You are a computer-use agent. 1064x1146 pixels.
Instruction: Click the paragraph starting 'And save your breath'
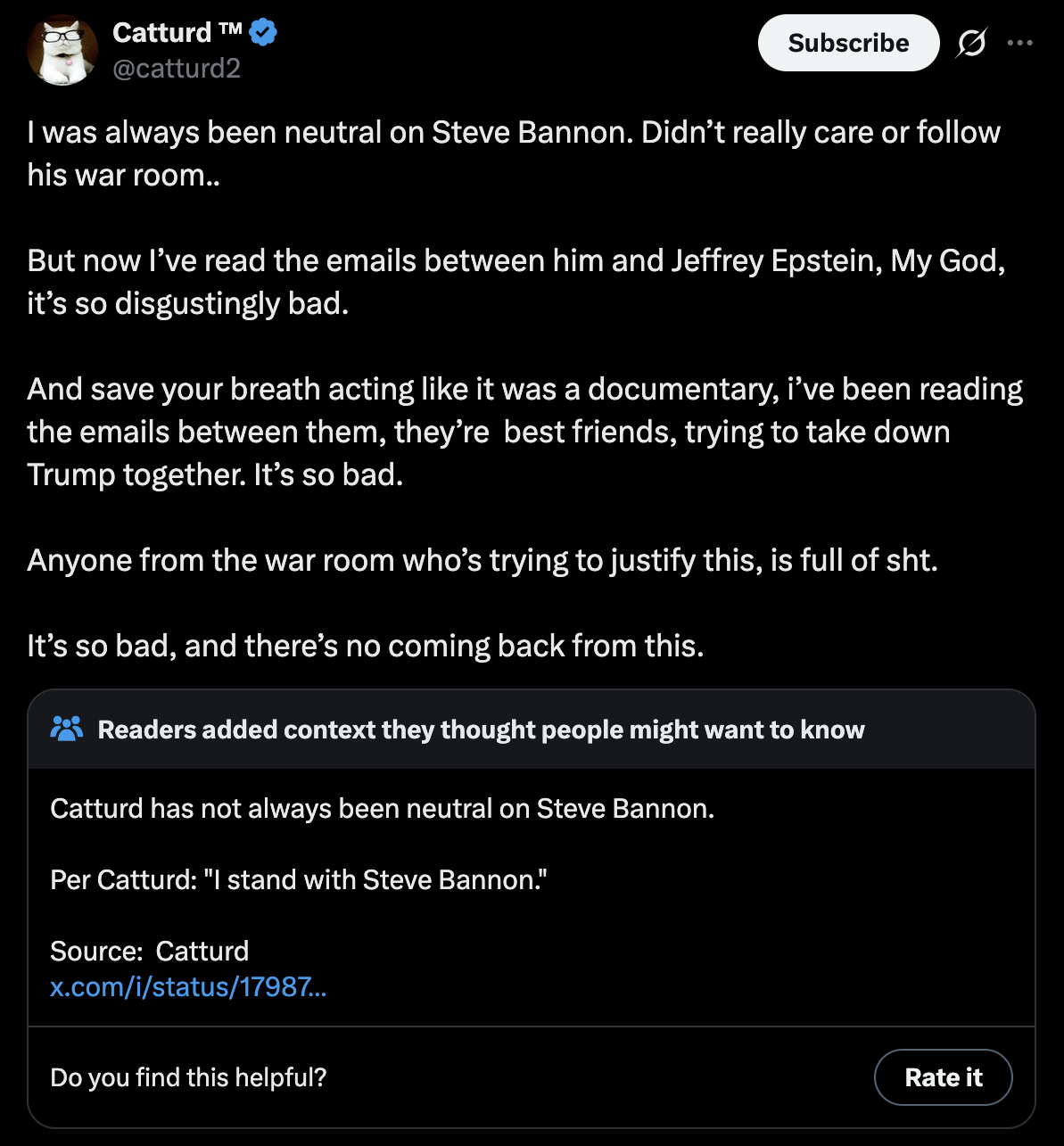pos(524,432)
